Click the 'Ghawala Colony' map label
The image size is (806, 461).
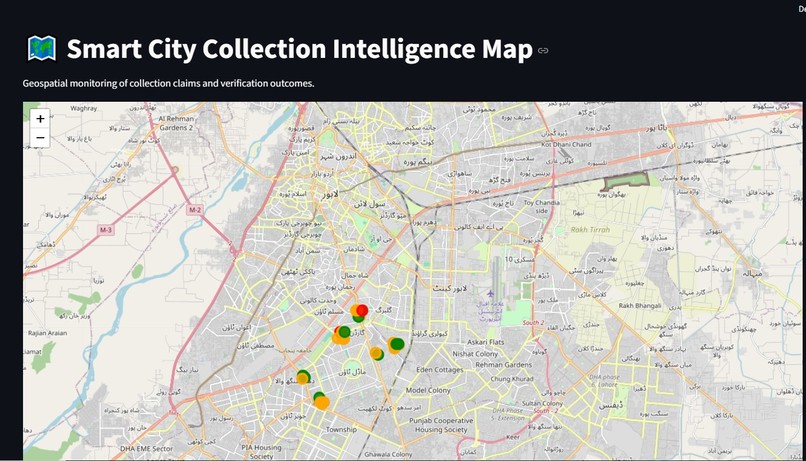(x=388, y=454)
